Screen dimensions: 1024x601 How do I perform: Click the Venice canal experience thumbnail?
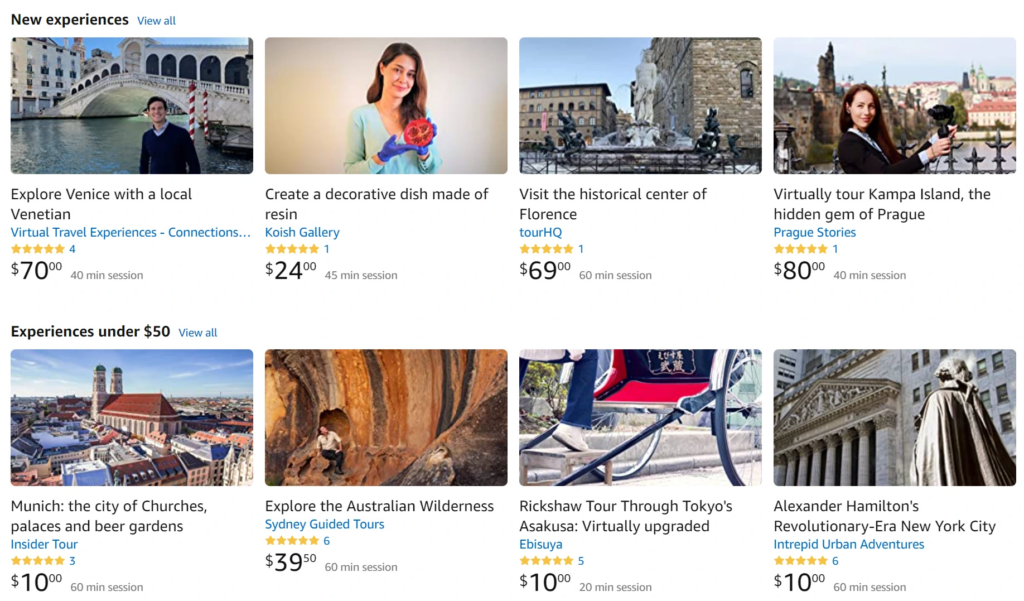131,105
